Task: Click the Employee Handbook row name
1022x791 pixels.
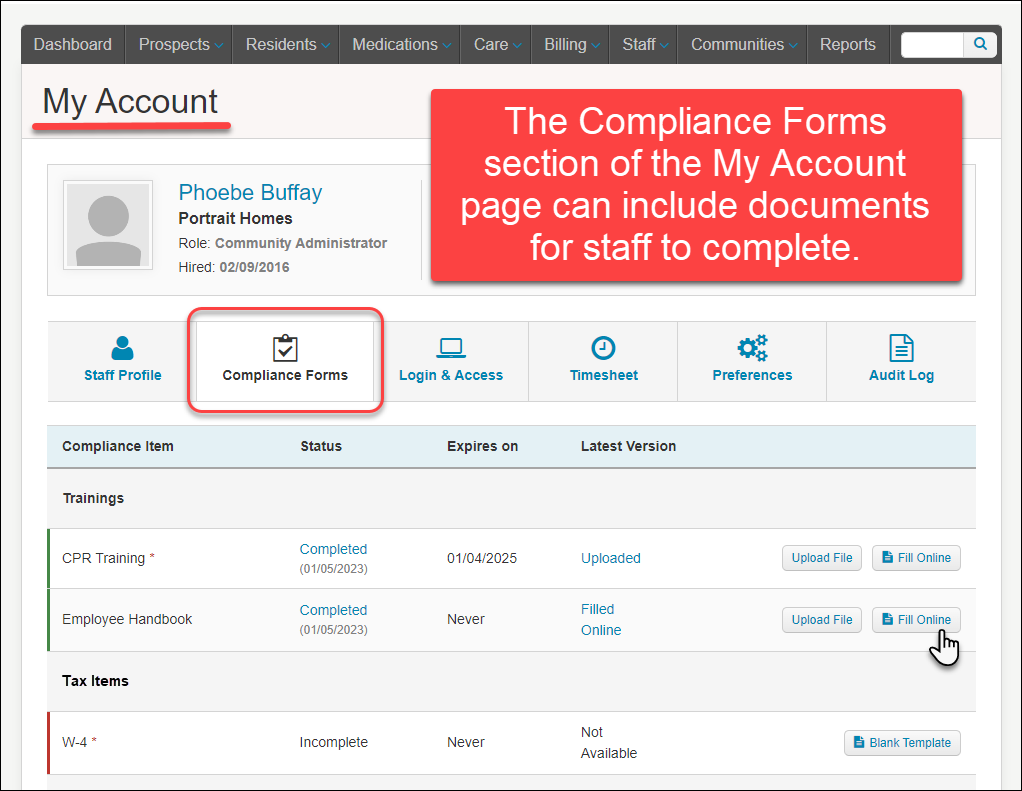Action: [127, 620]
